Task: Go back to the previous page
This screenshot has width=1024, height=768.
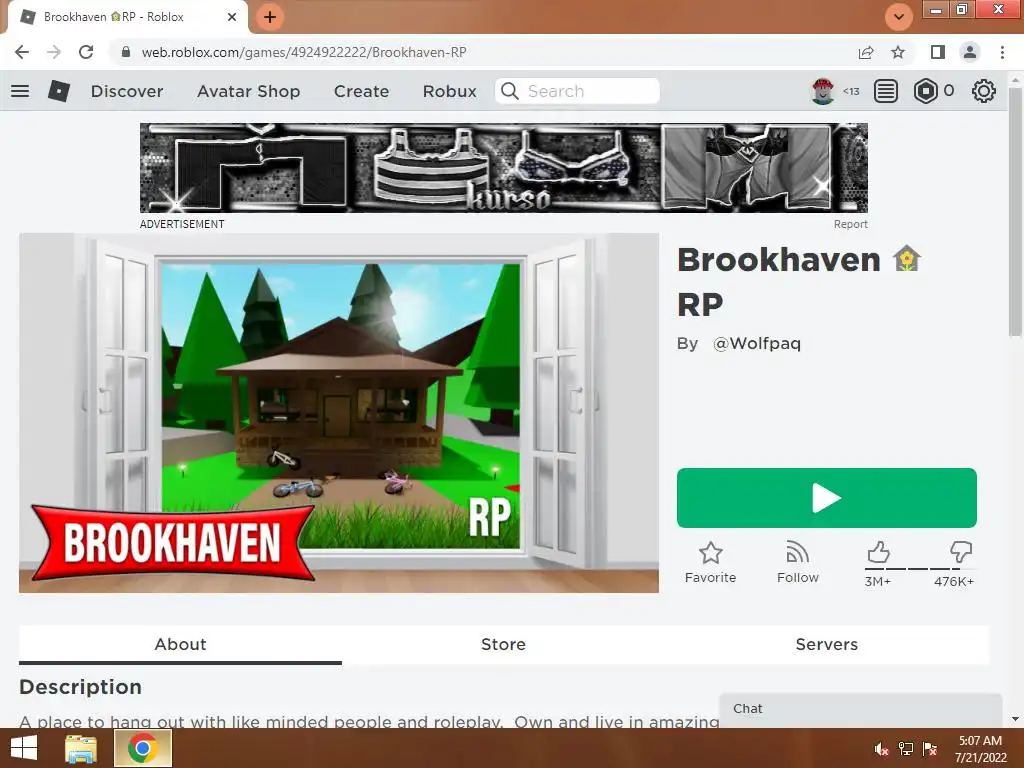Action: pos(22,52)
